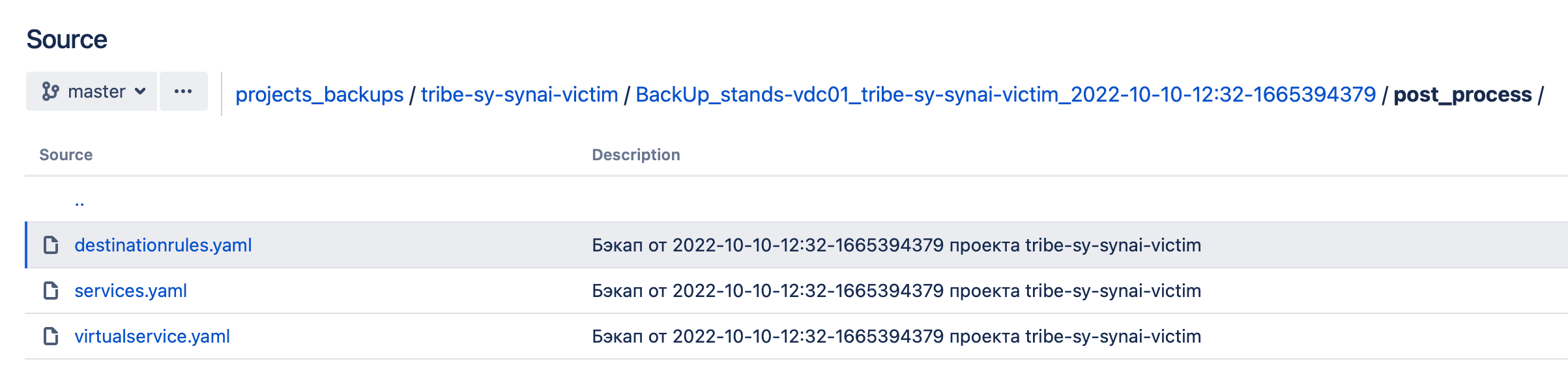Screen dimensions: 1568x383
Task: Navigate to projects_backups breadcrumb
Action: tap(319, 94)
